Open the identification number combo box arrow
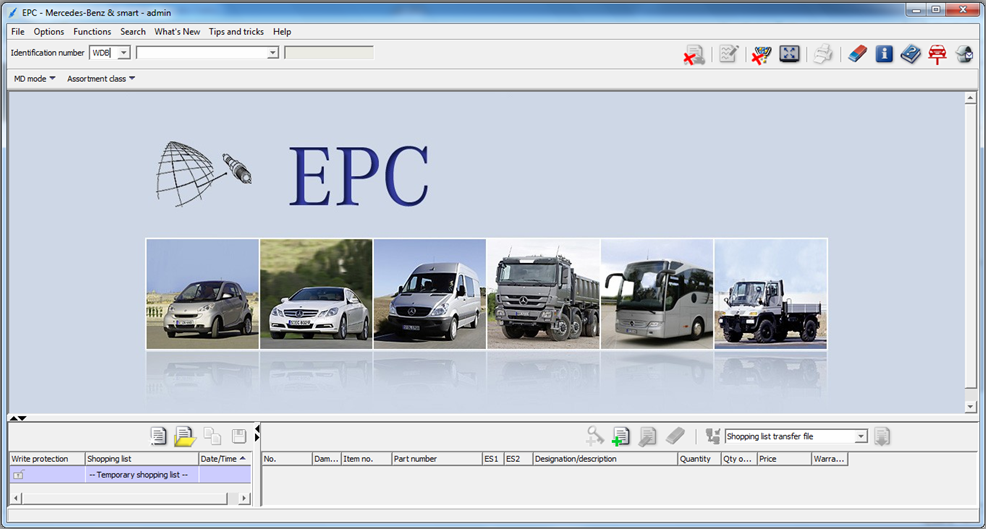The height and width of the screenshot is (529, 986). coord(272,53)
